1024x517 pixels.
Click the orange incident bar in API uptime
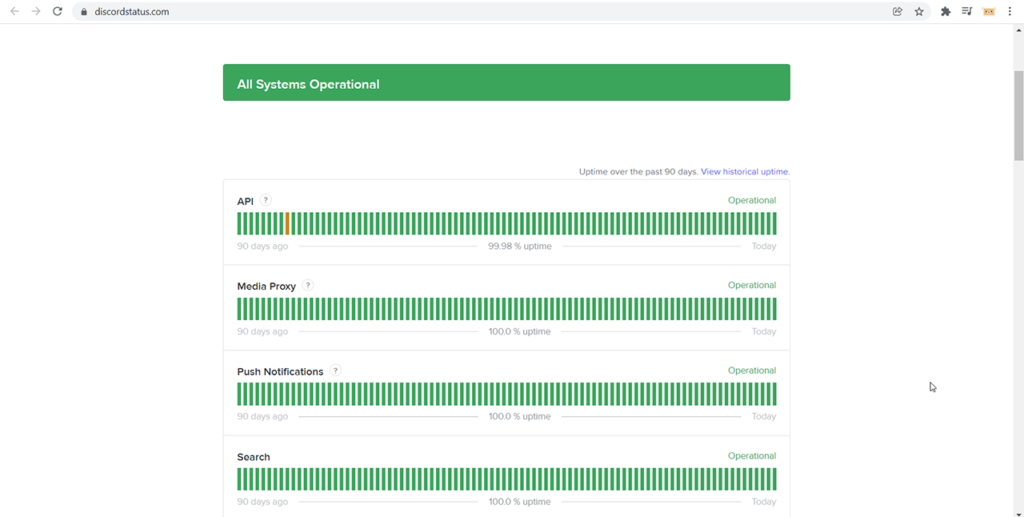click(x=287, y=223)
